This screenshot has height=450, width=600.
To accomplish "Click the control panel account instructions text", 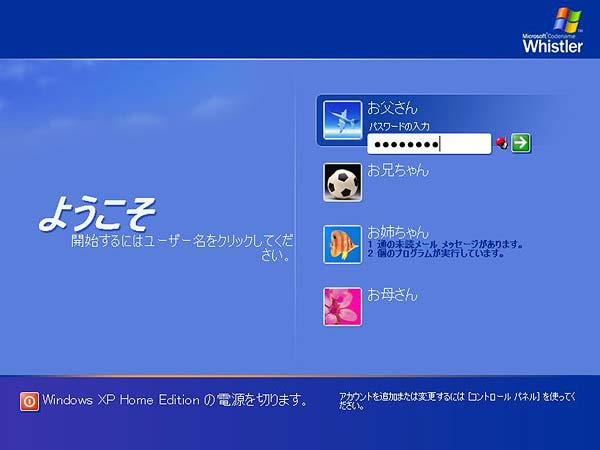I will pyautogui.click(x=457, y=401).
